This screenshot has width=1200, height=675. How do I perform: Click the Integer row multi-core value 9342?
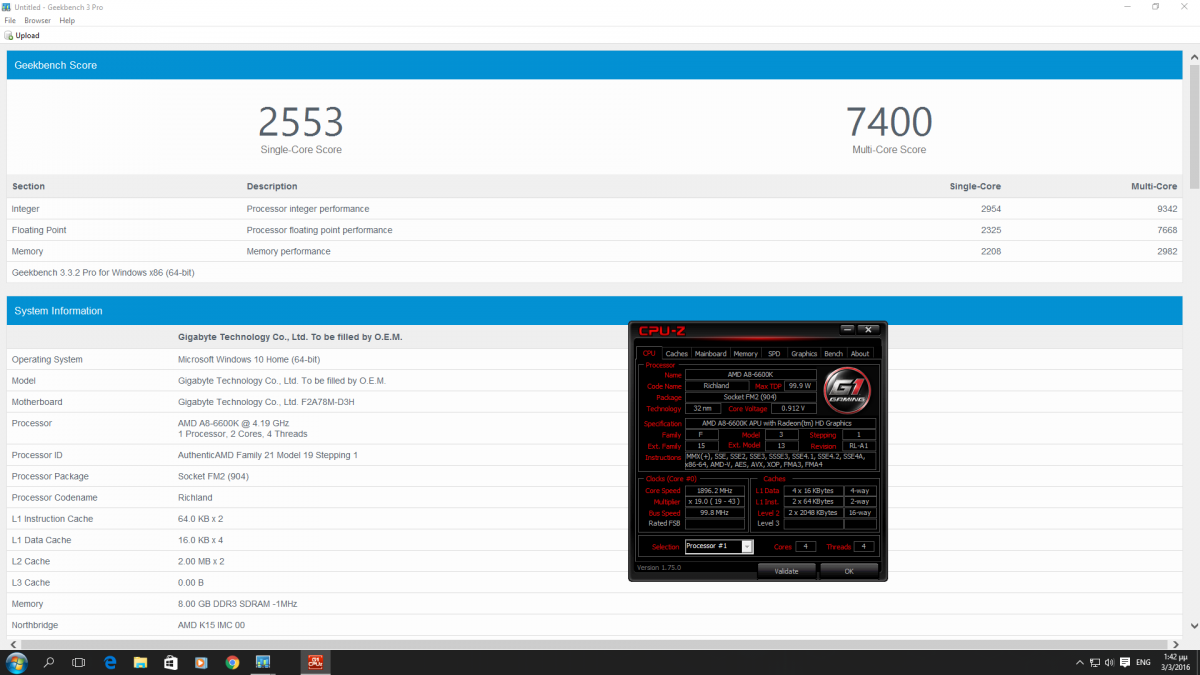point(1166,209)
